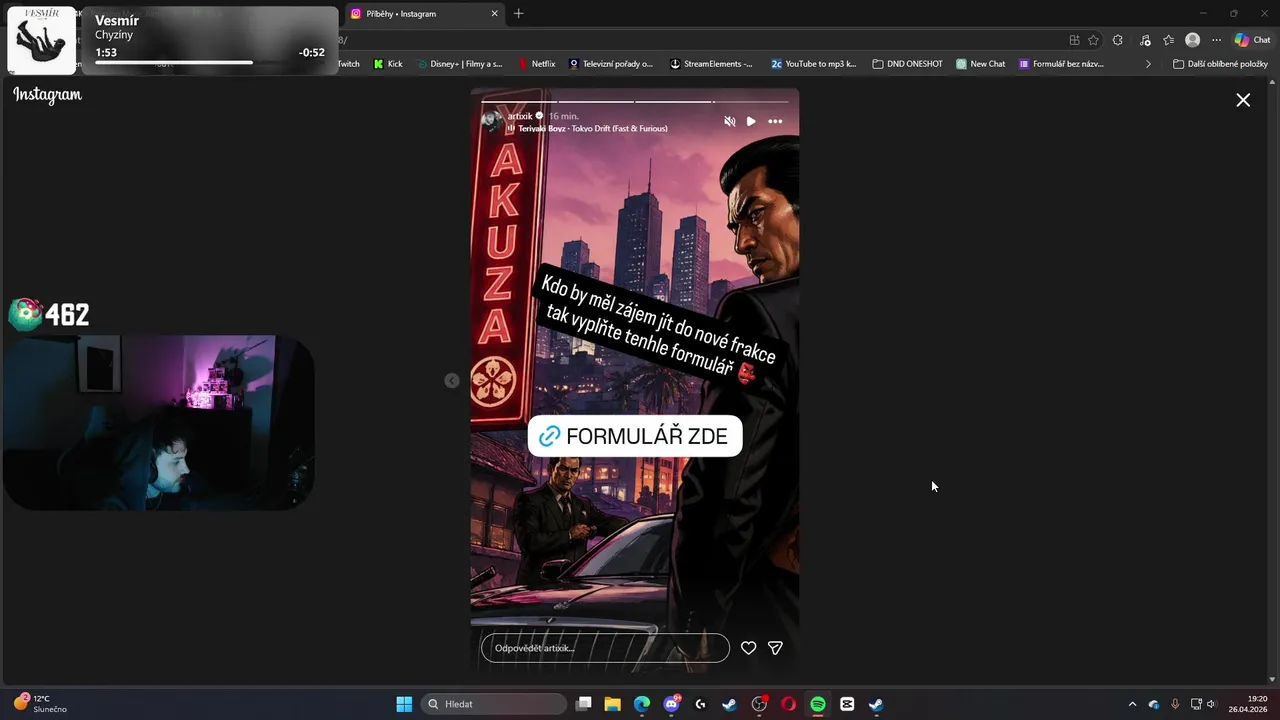Open the Disney+ bookmark

(x=459, y=64)
